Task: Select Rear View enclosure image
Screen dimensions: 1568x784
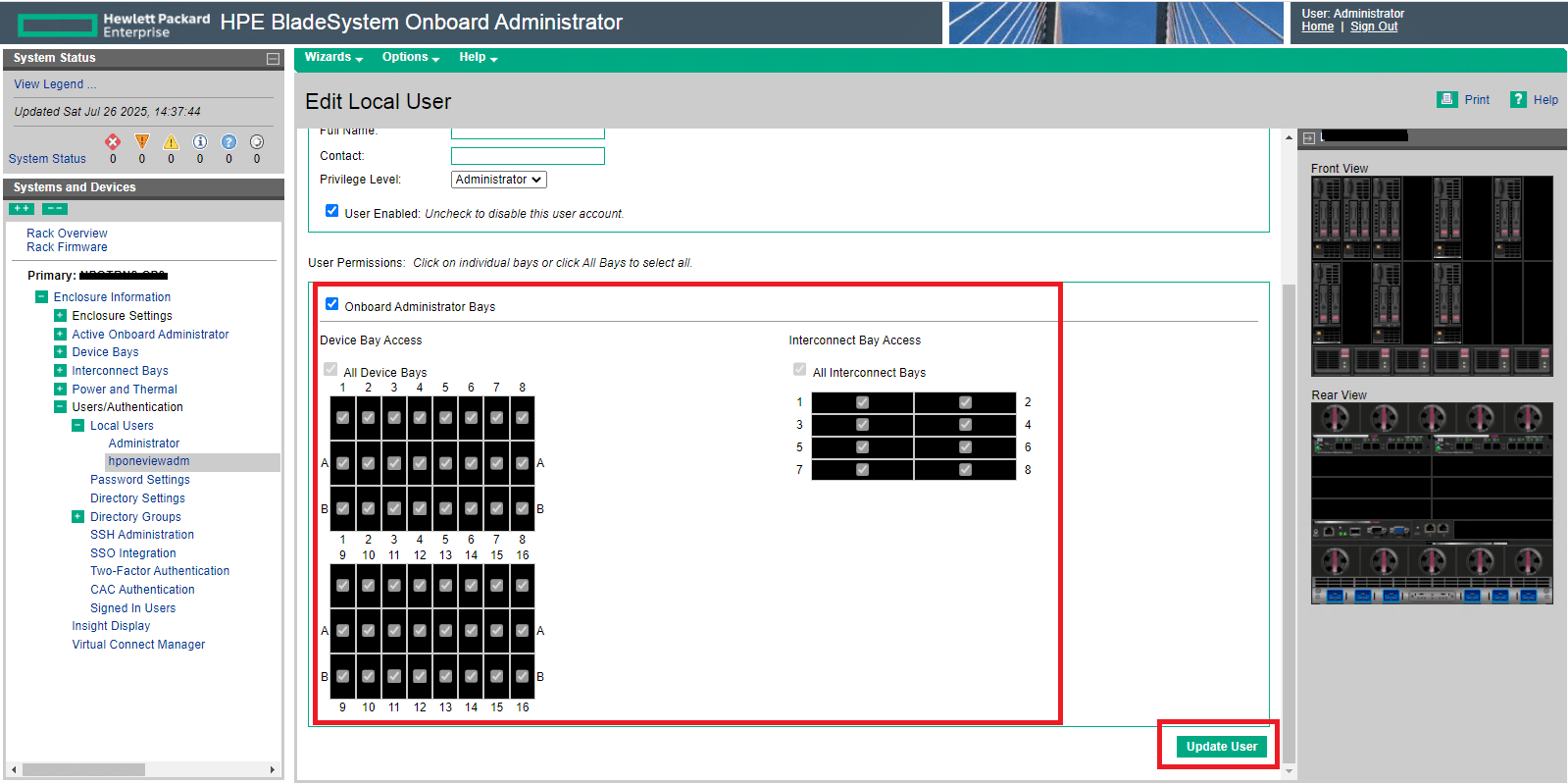Action: coord(1432,503)
